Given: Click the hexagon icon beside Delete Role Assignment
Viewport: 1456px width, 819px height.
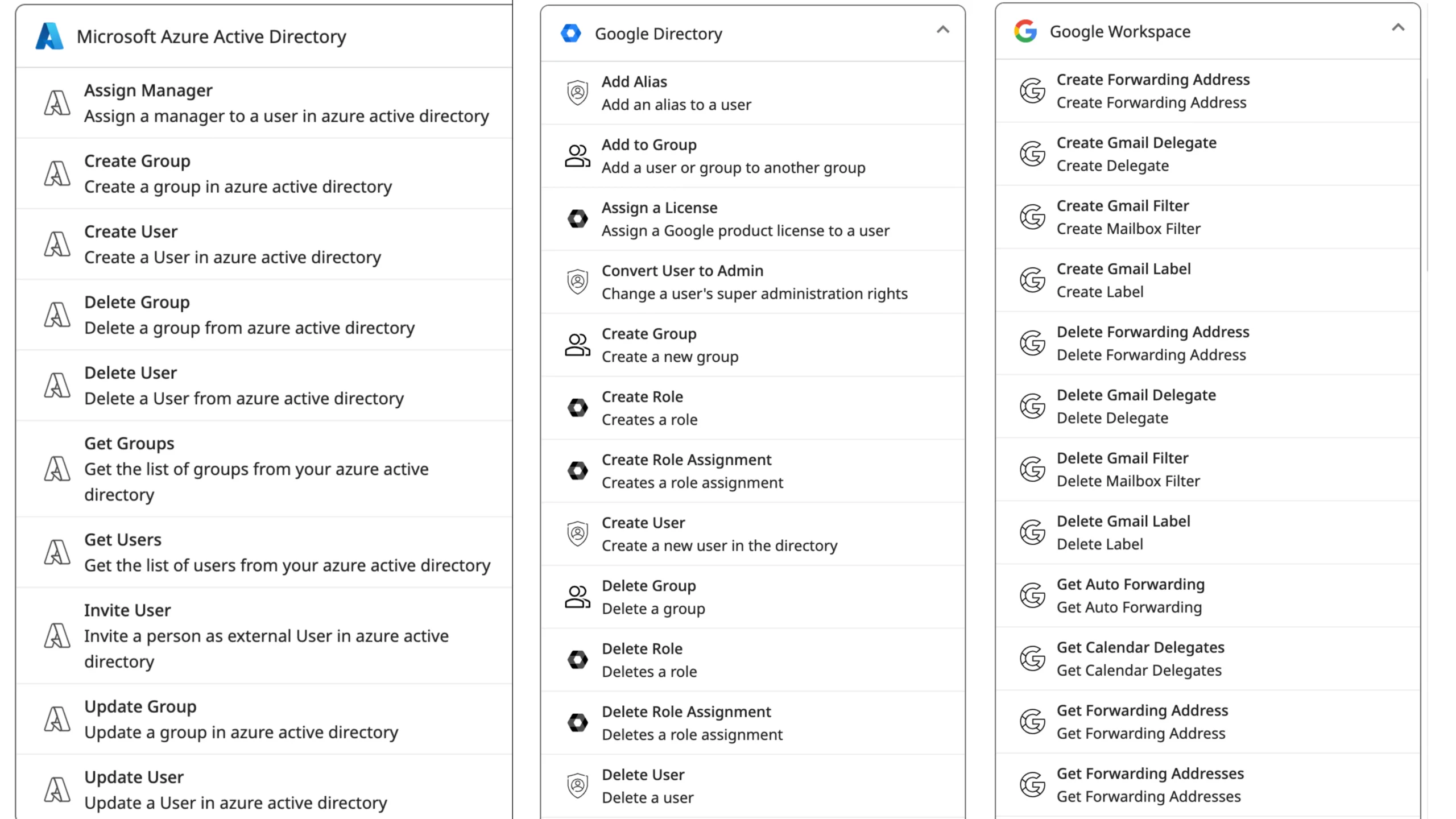Looking at the screenshot, I should [x=577, y=722].
